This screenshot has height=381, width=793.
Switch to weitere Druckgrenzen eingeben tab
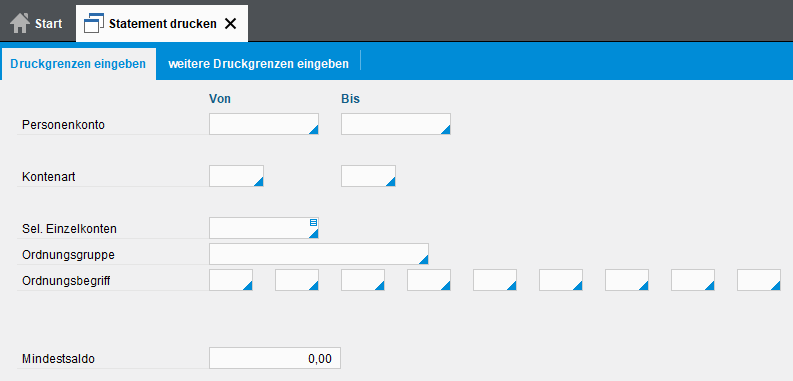point(258,64)
